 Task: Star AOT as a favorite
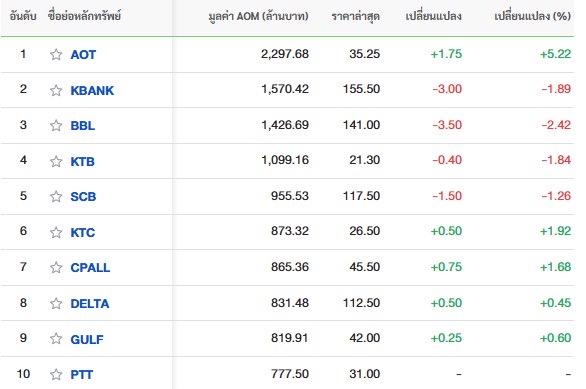(x=56, y=55)
